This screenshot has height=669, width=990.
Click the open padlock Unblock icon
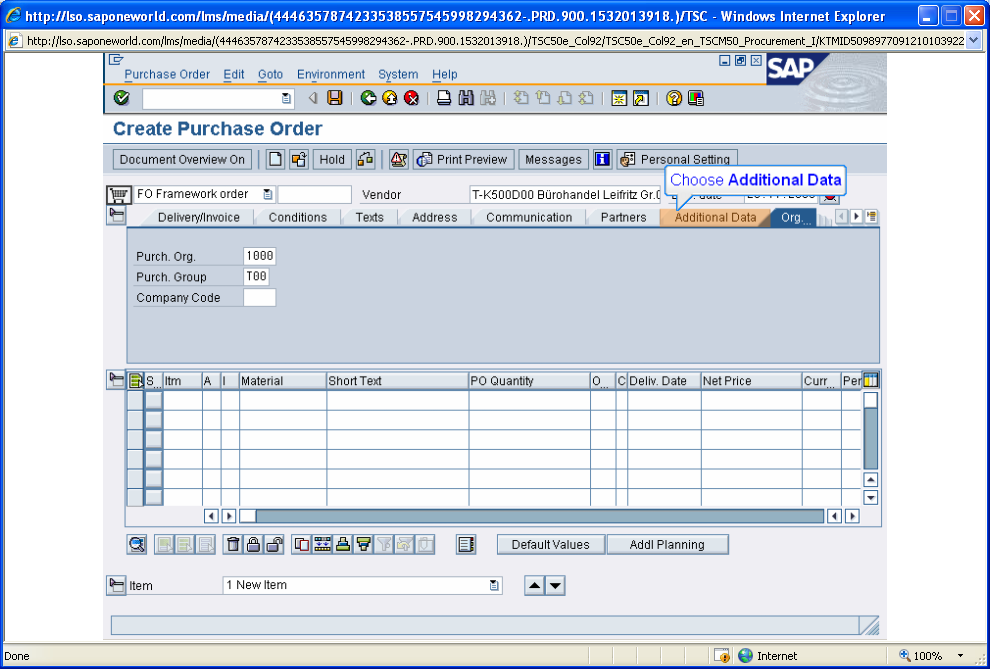(x=274, y=544)
